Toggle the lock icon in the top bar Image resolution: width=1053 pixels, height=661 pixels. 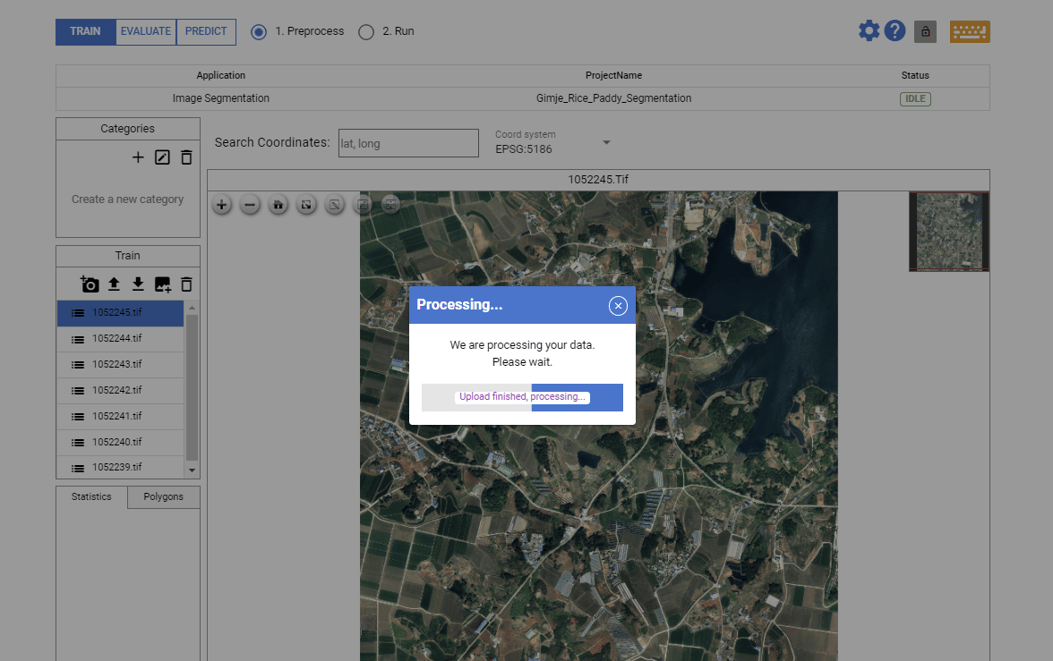tap(925, 31)
